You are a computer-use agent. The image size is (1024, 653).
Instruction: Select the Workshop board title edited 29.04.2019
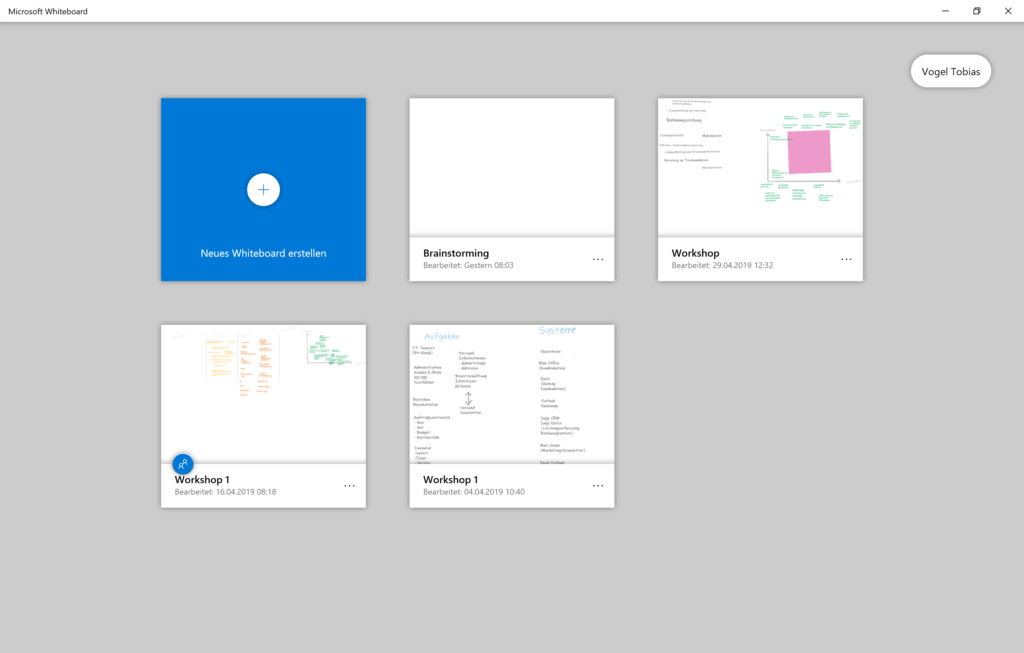click(696, 253)
